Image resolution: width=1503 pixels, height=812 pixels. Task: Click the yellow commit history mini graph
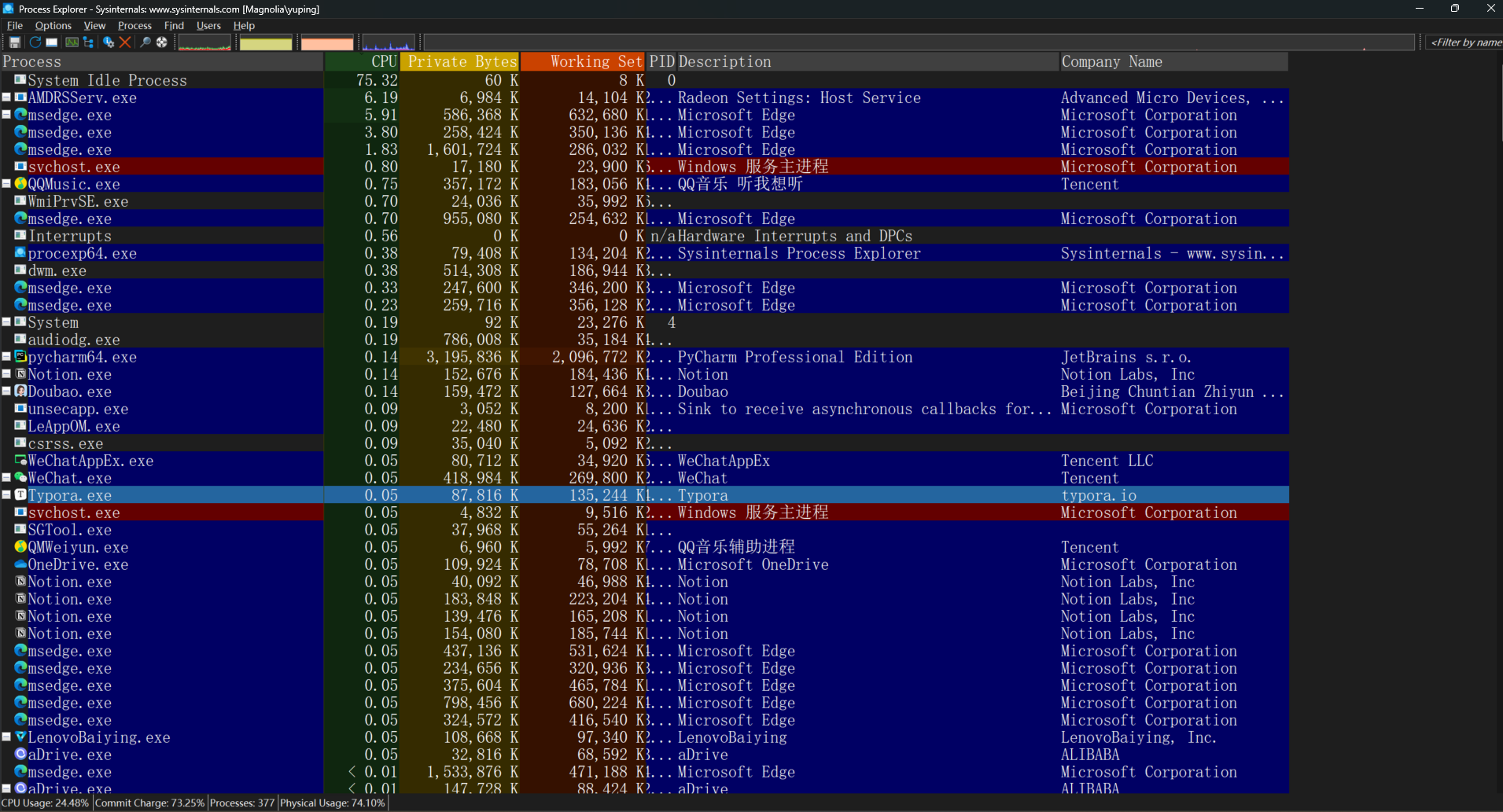[266, 43]
